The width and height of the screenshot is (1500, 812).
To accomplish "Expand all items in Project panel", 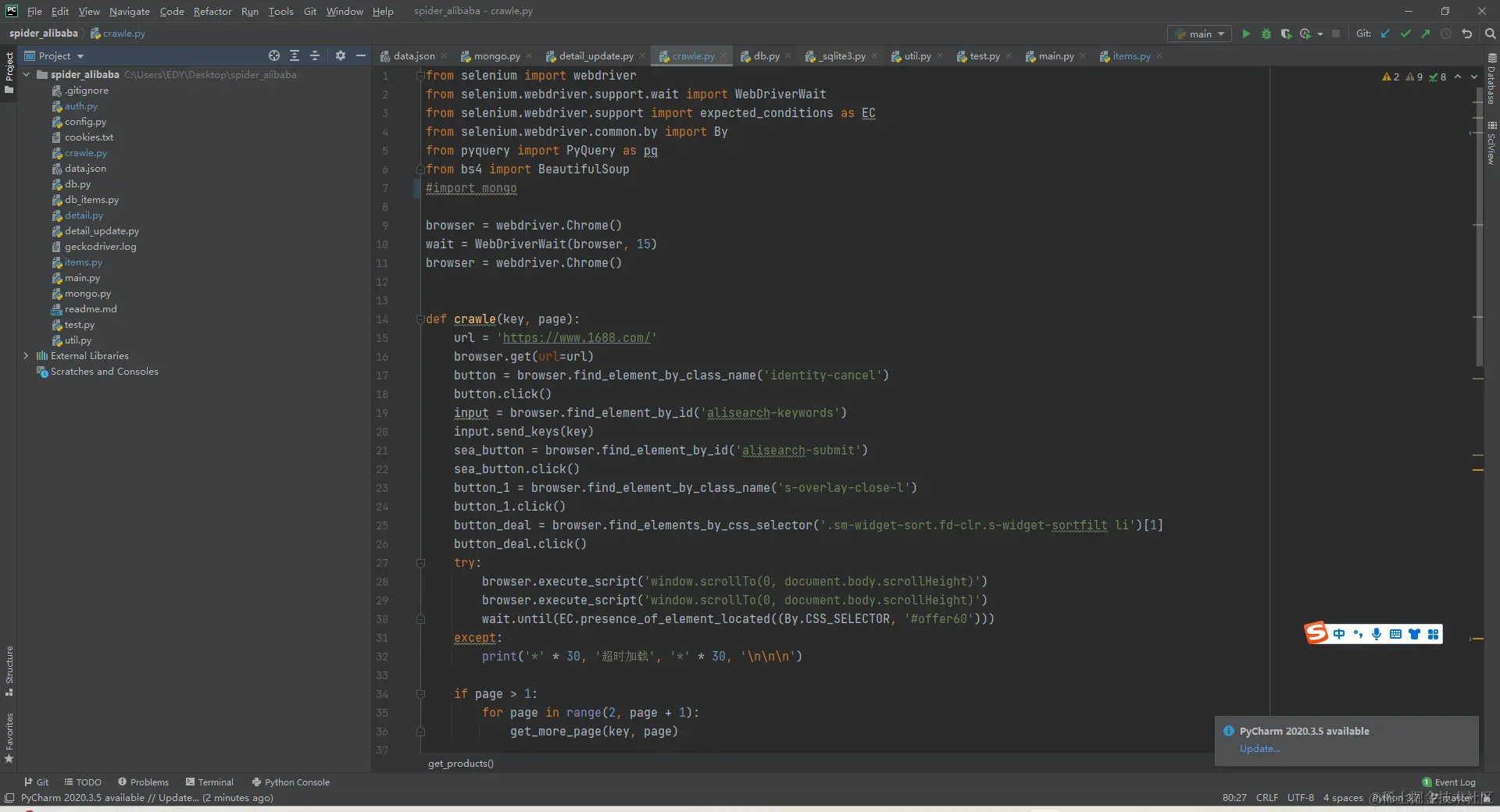I will [x=295, y=55].
